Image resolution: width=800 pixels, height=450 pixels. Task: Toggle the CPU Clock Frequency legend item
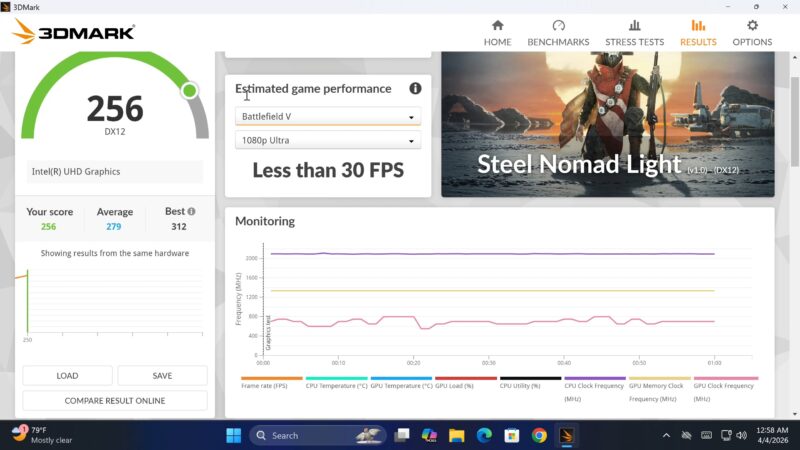(595, 389)
